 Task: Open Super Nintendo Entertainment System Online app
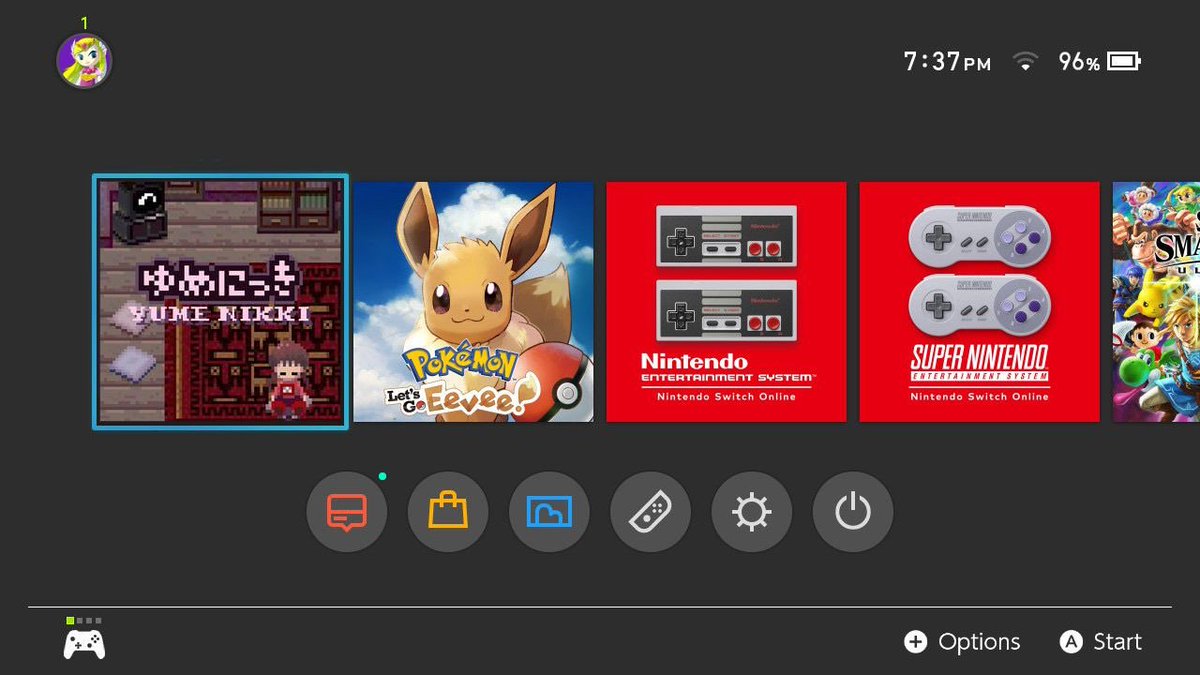click(980, 302)
